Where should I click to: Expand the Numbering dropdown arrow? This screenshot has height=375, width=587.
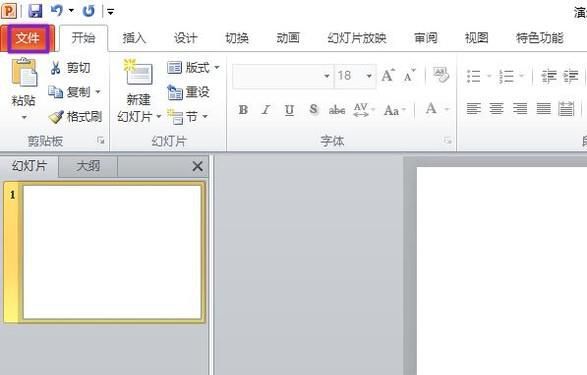[x=521, y=76]
